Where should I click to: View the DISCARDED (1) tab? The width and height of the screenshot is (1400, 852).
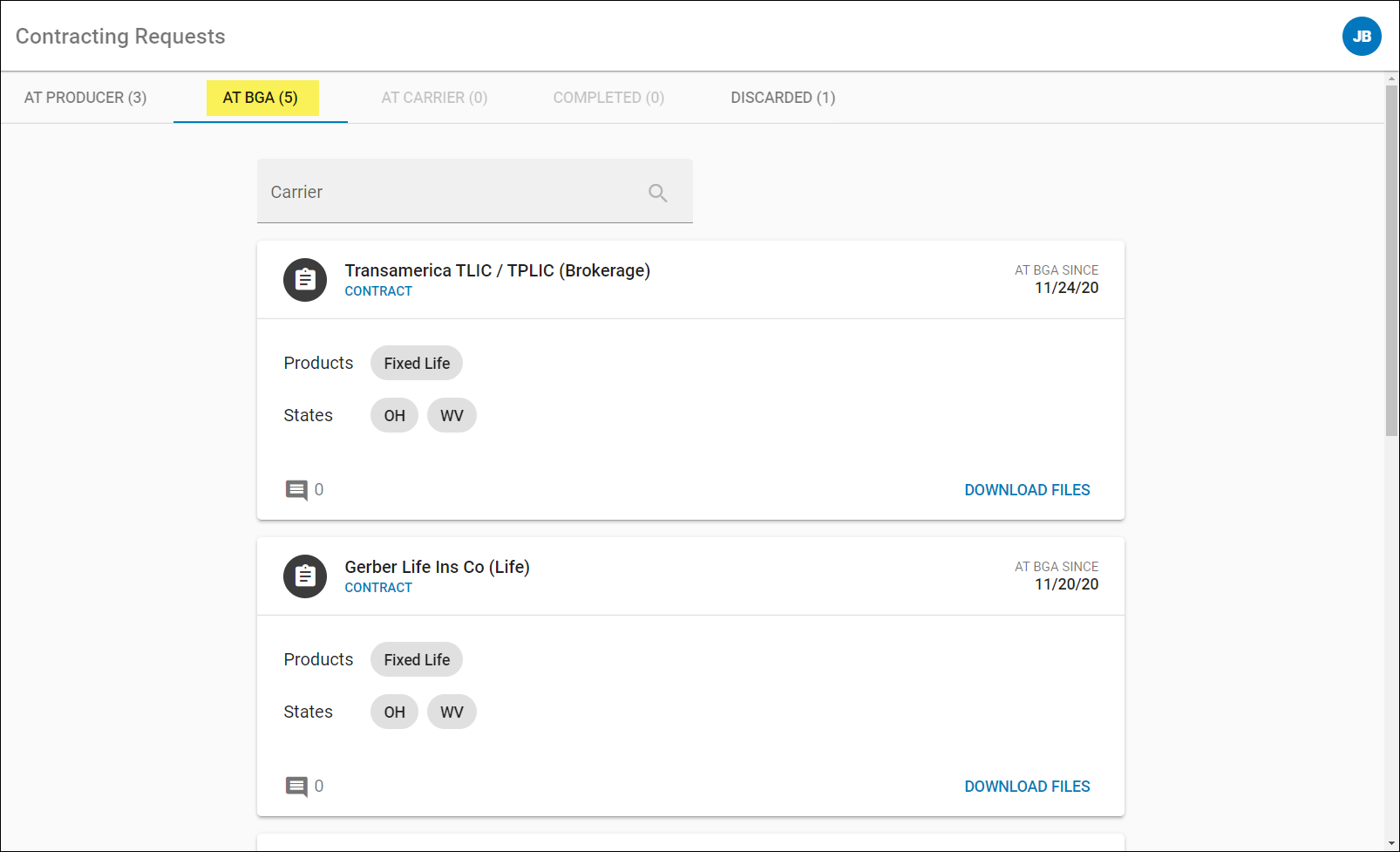783,98
